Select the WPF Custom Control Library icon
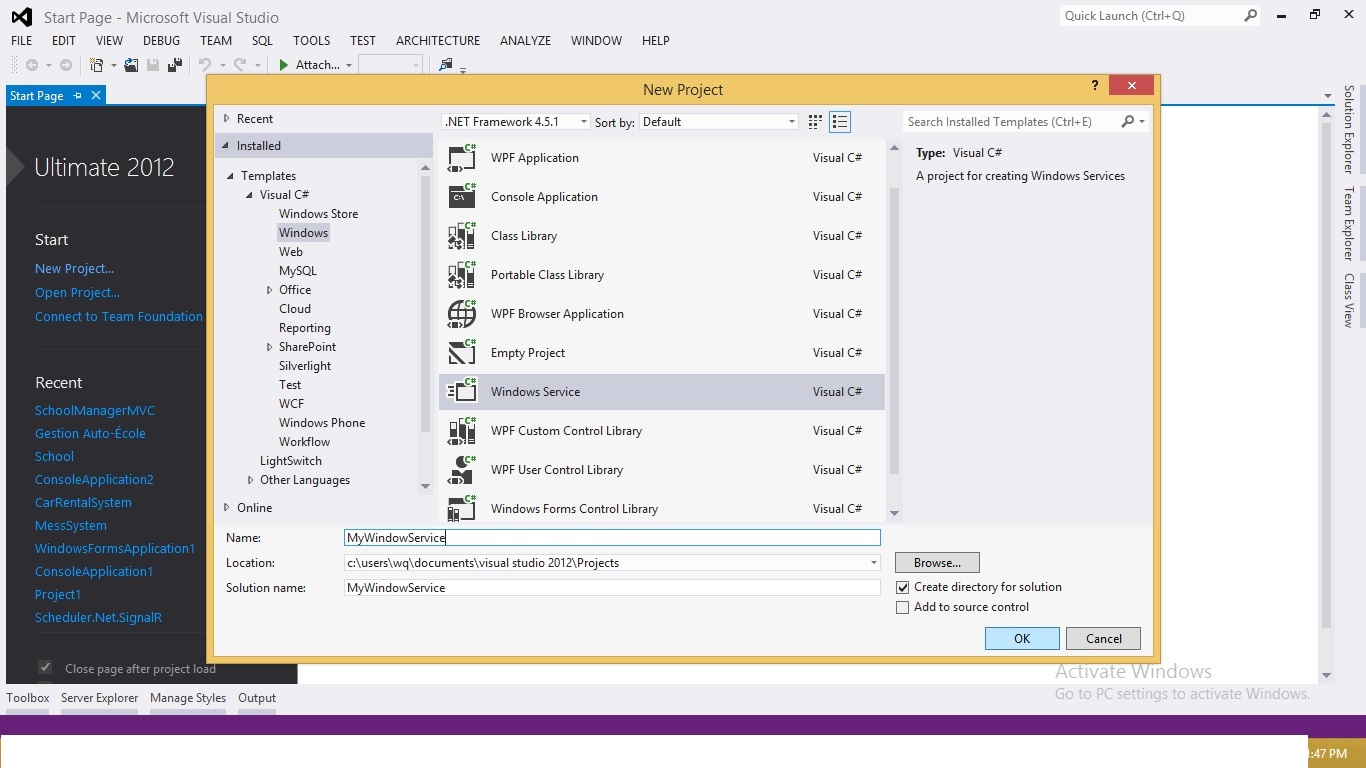Viewport: 1366px width, 768px height. [461, 431]
